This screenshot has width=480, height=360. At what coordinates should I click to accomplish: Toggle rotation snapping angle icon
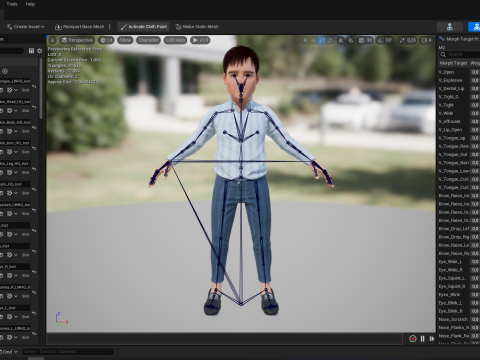380,40
